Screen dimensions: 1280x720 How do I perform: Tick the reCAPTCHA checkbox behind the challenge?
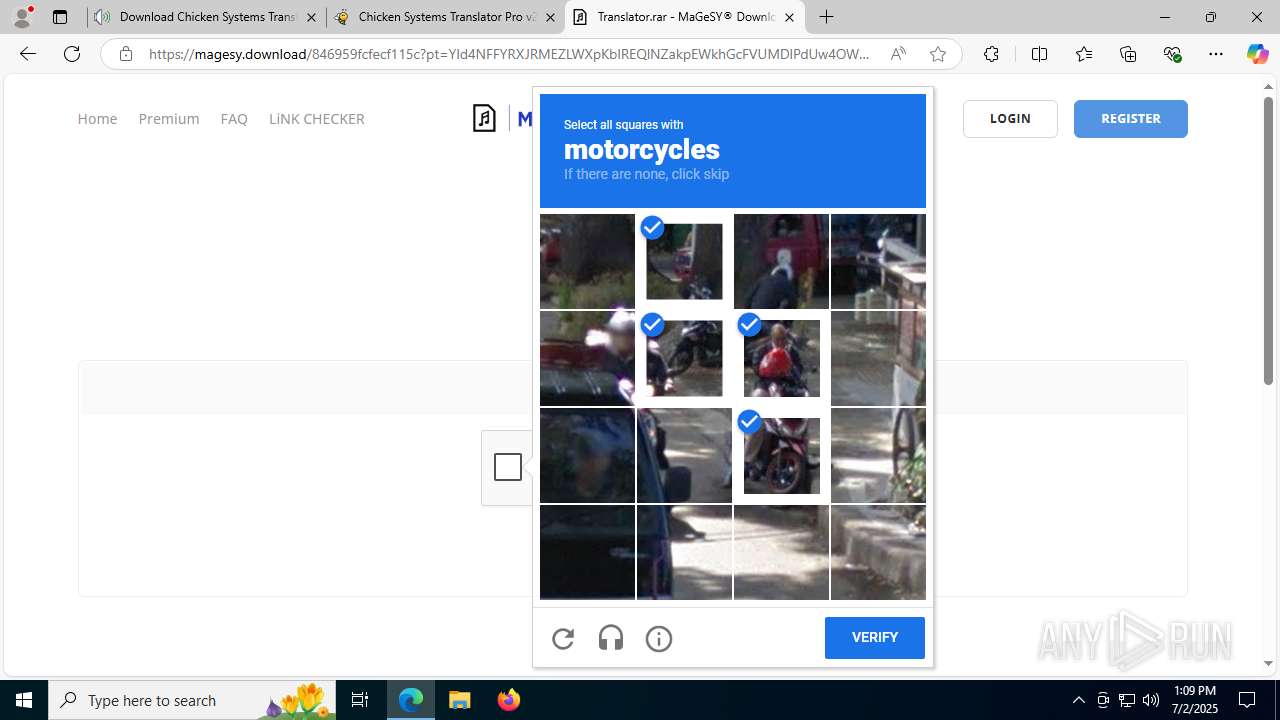[x=508, y=467]
